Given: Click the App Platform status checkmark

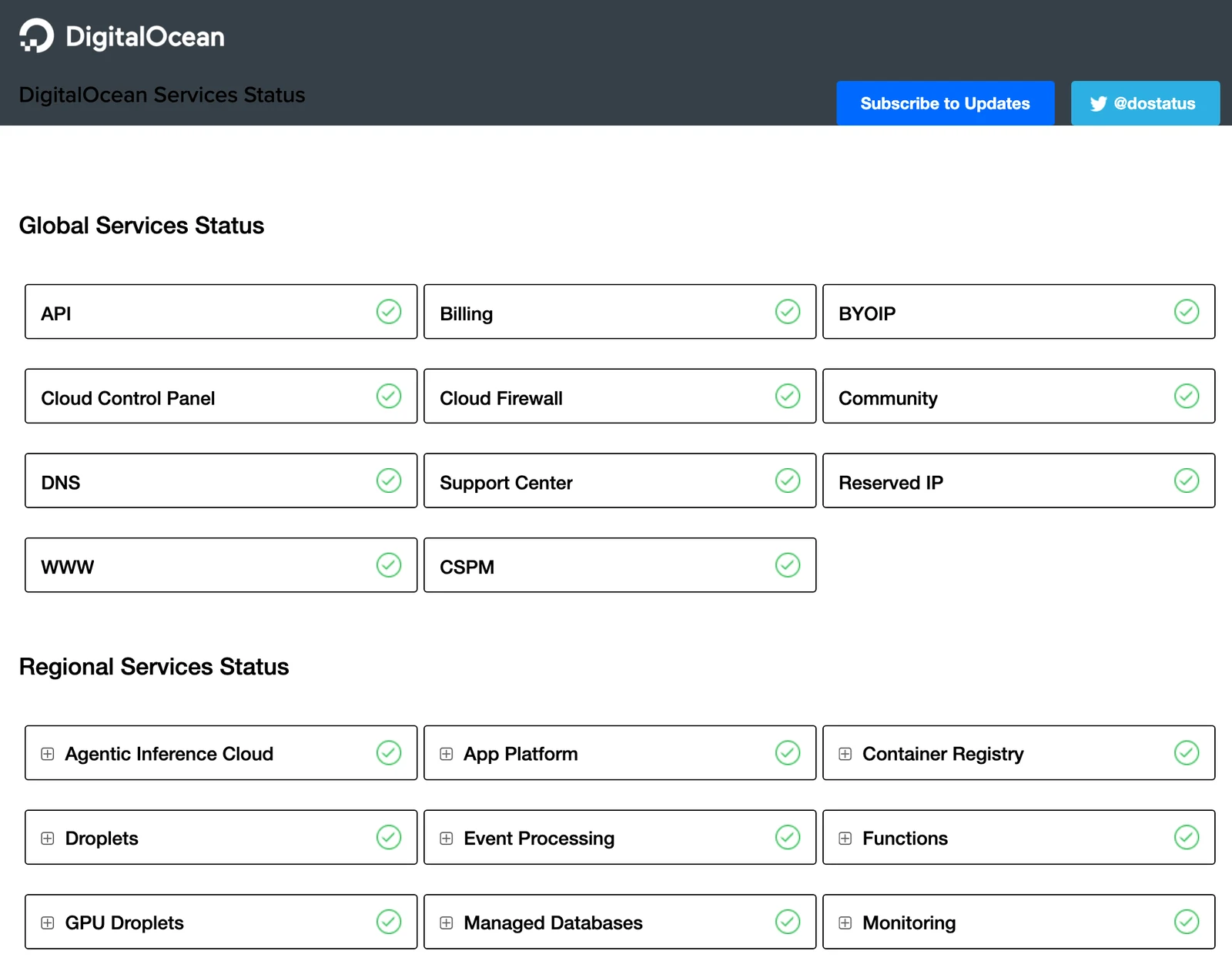Looking at the screenshot, I should pos(788,753).
